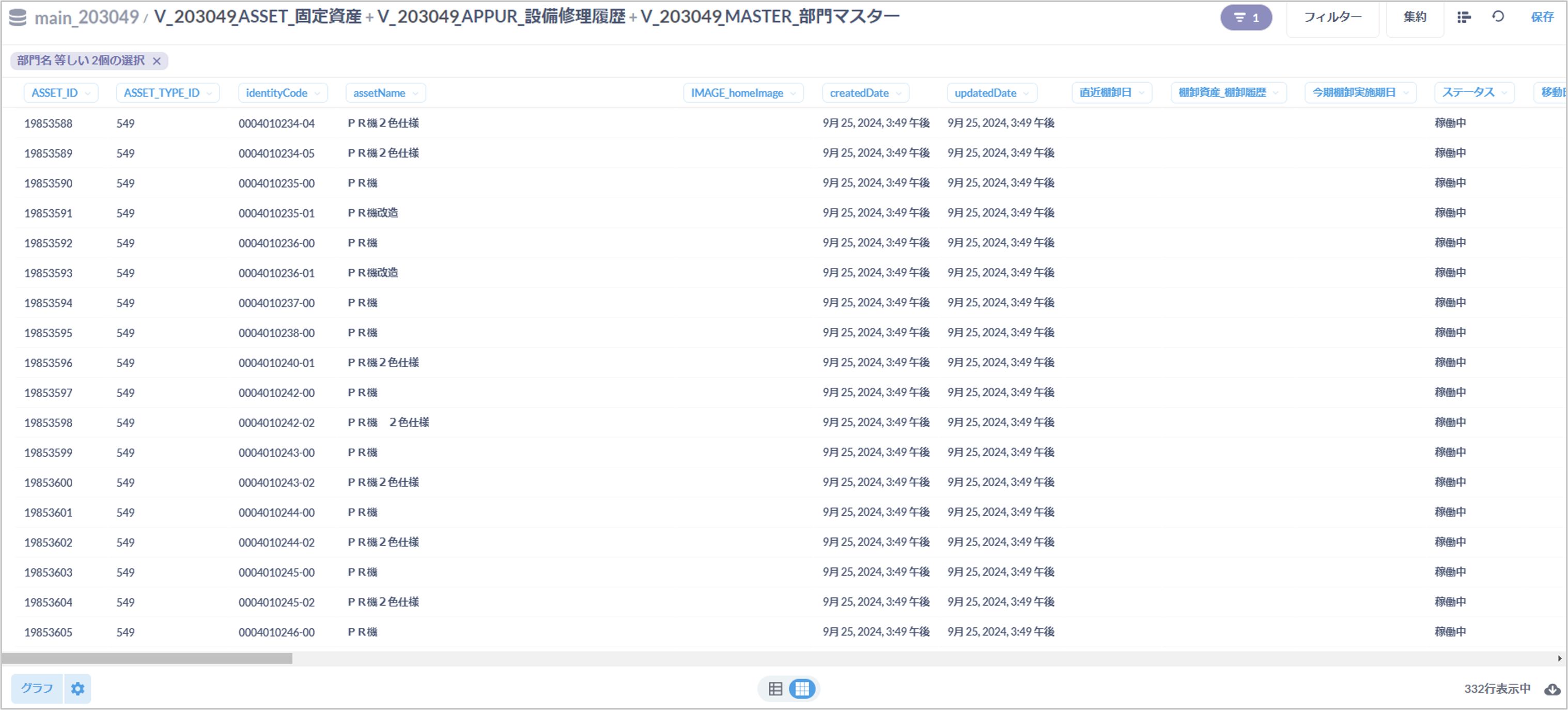Open ASSET_TYPE_ID column header menu
Viewport: 1568px width, 710px height.
tap(168, 93)
